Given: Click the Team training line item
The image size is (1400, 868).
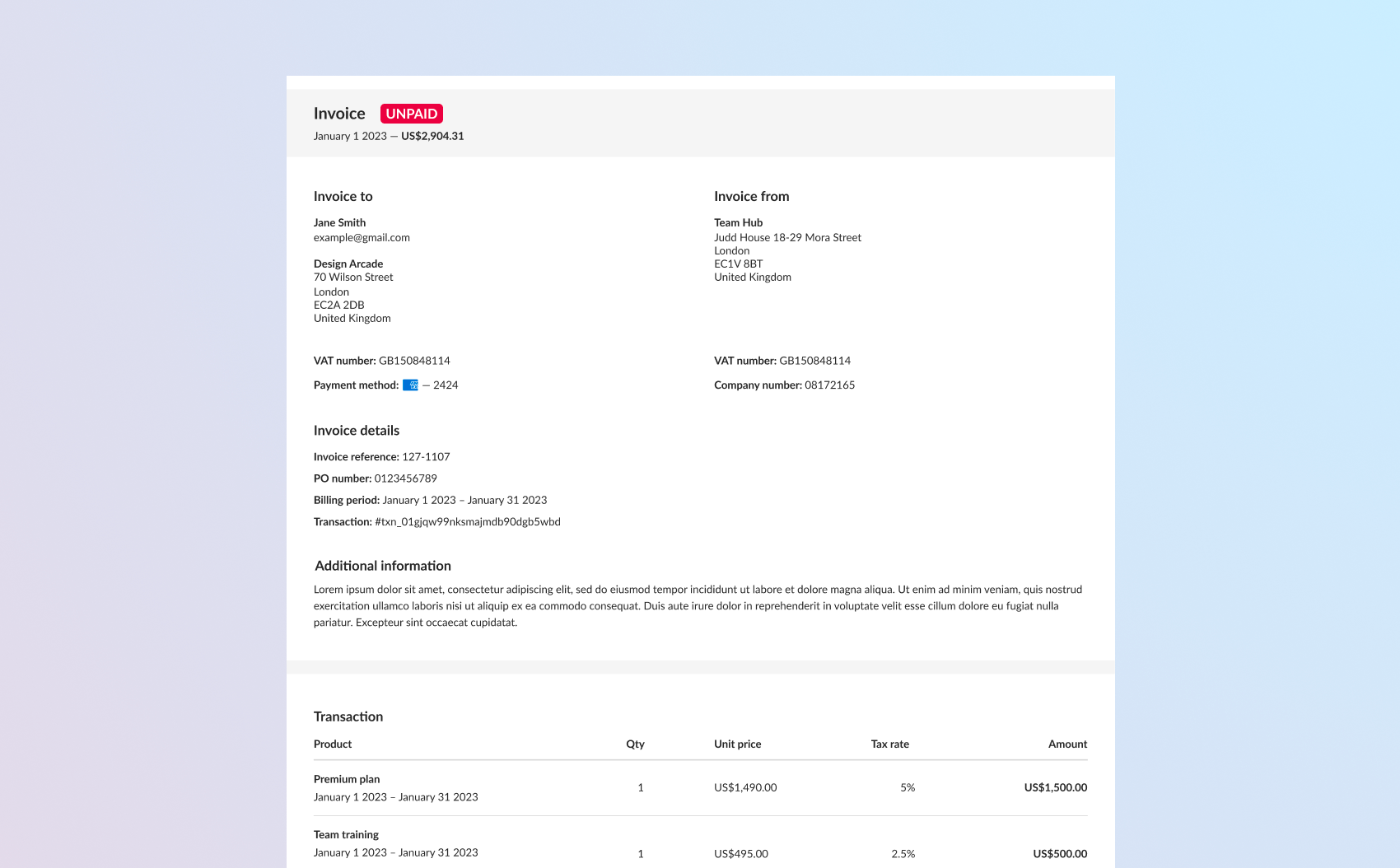Looking at the screenshot, I should (345, 834).
